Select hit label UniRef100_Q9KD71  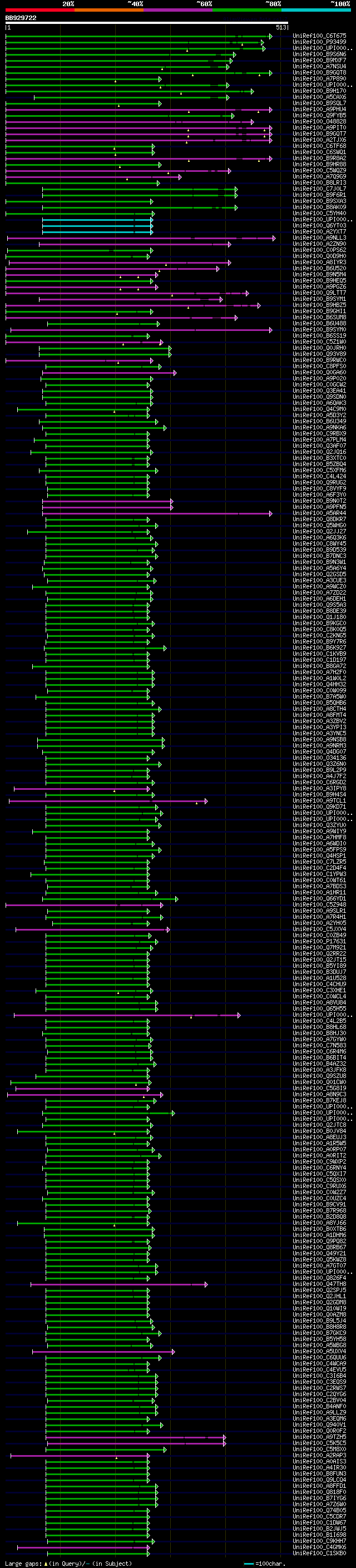point(319,807)
